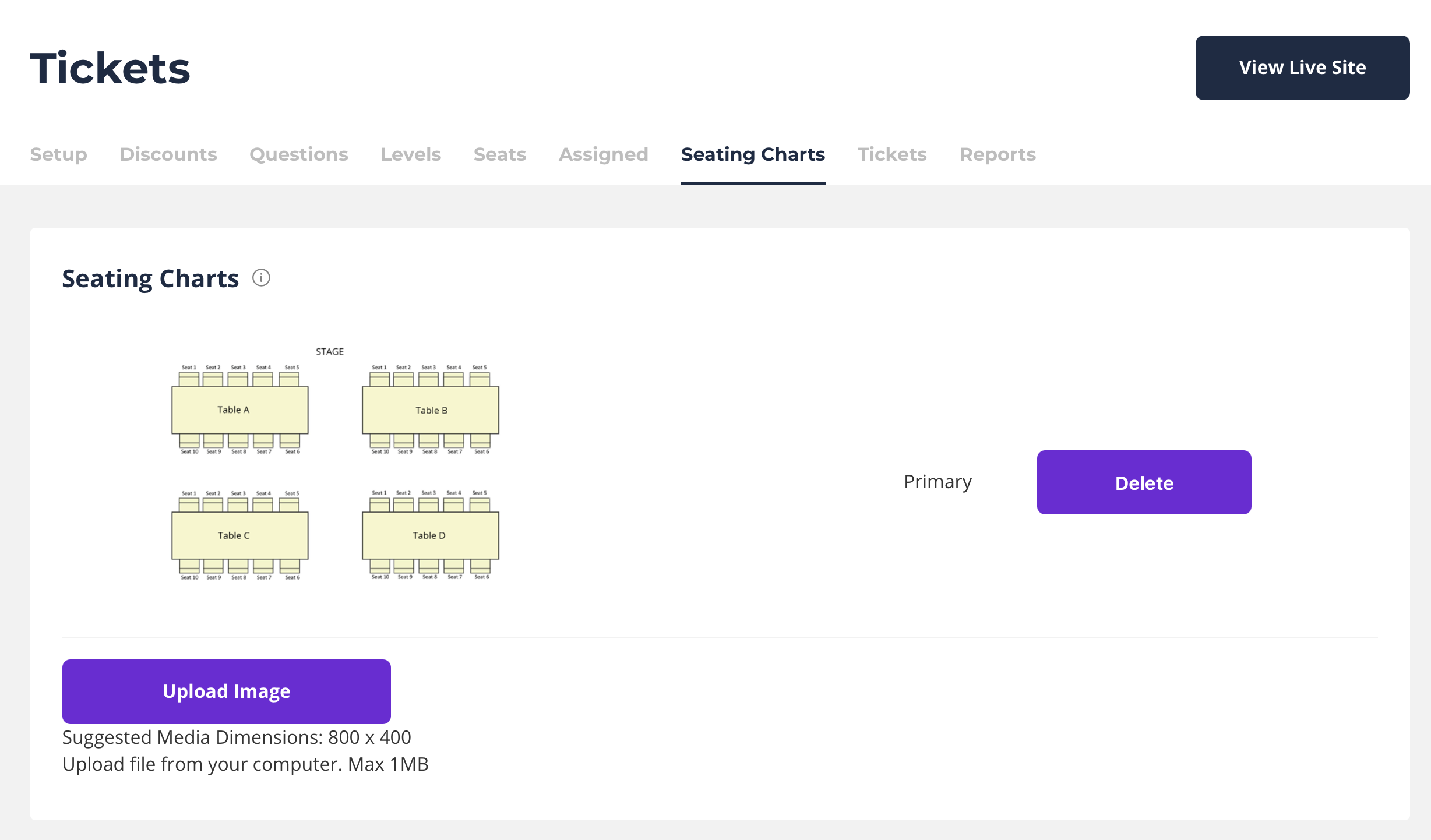Click the Primary label

click(x=937, y=482)
